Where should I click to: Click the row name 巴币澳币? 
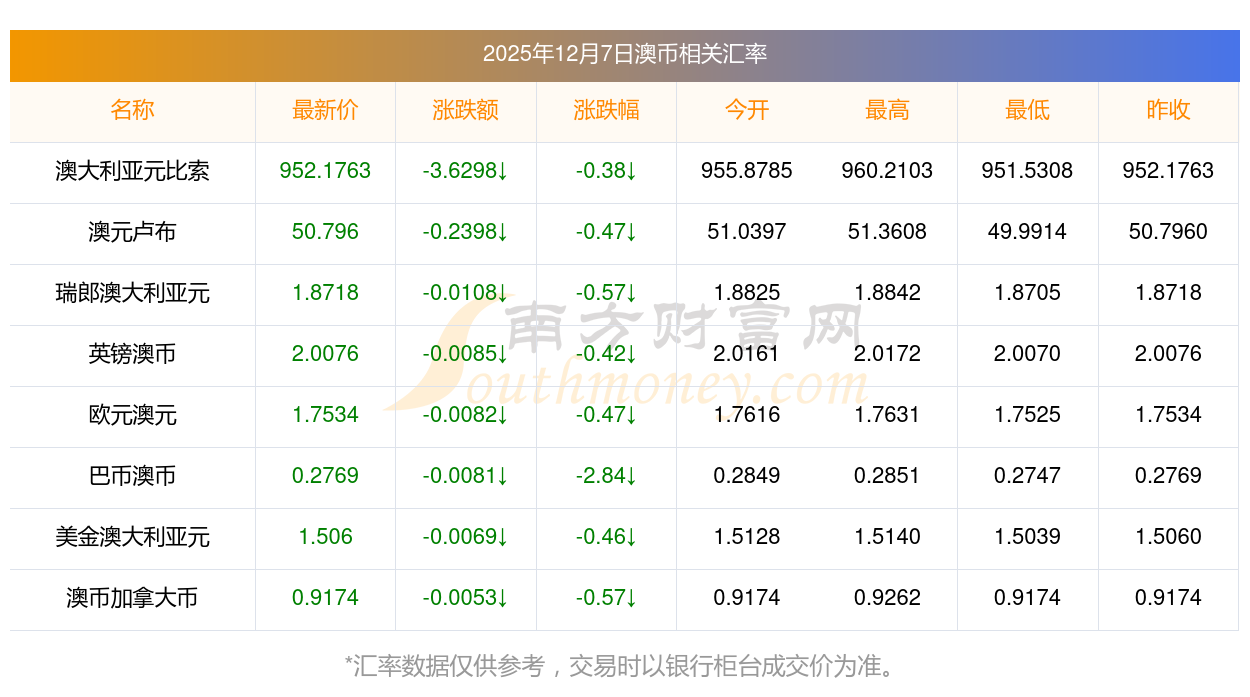point(133,476)
